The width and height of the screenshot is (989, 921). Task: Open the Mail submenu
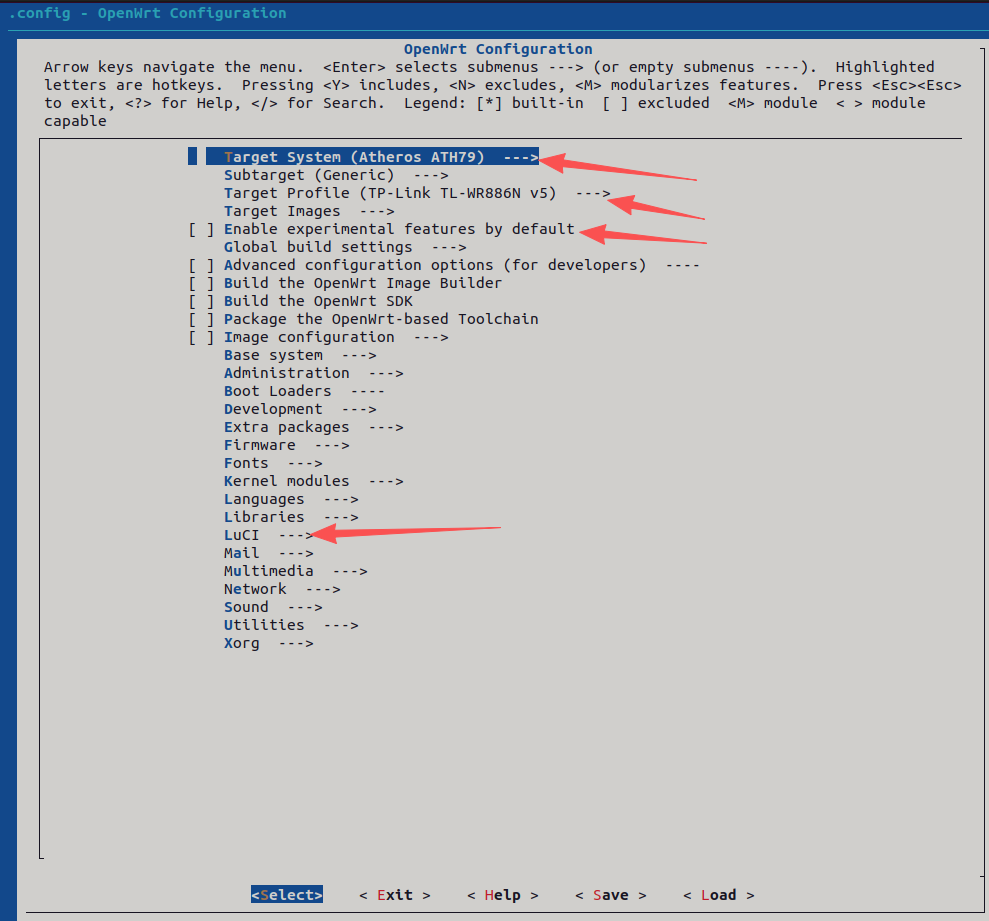(269, 553)
